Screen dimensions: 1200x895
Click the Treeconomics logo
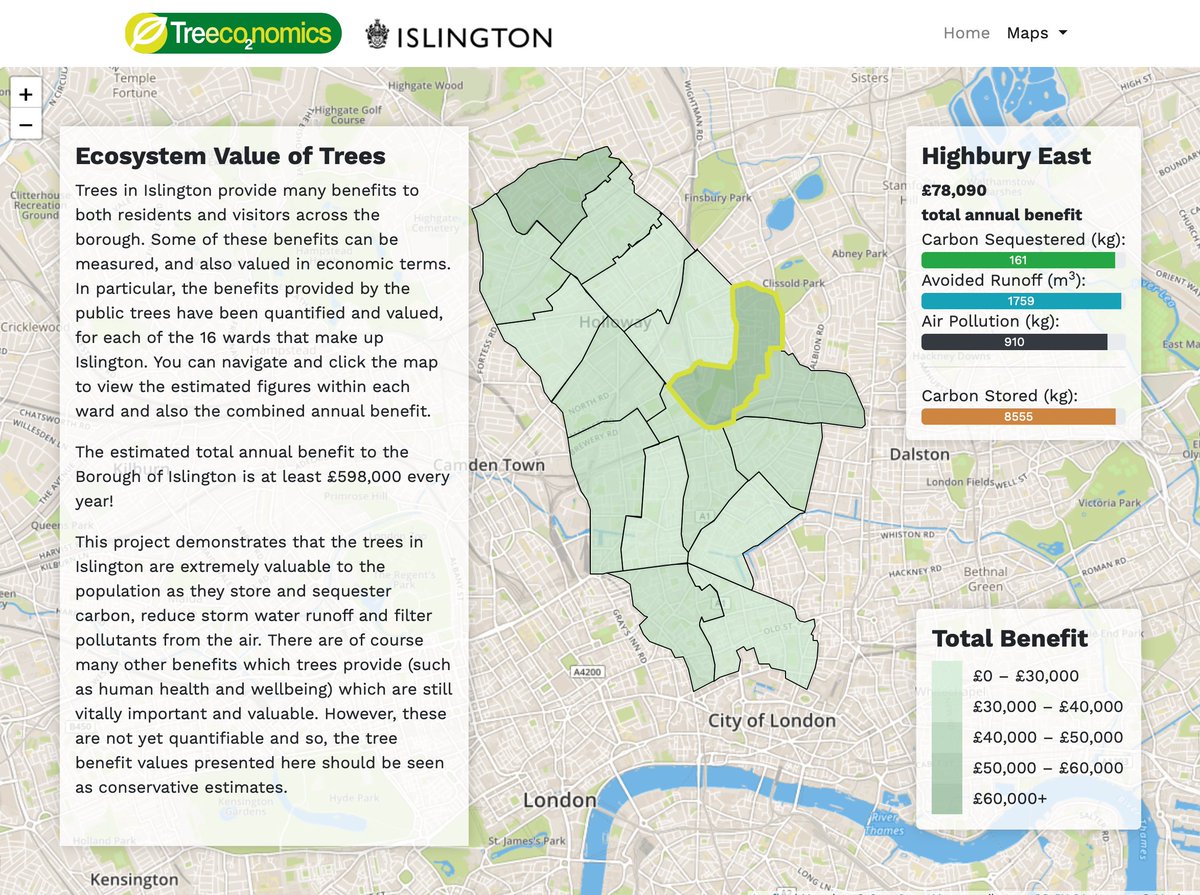(x=233, y=34)
